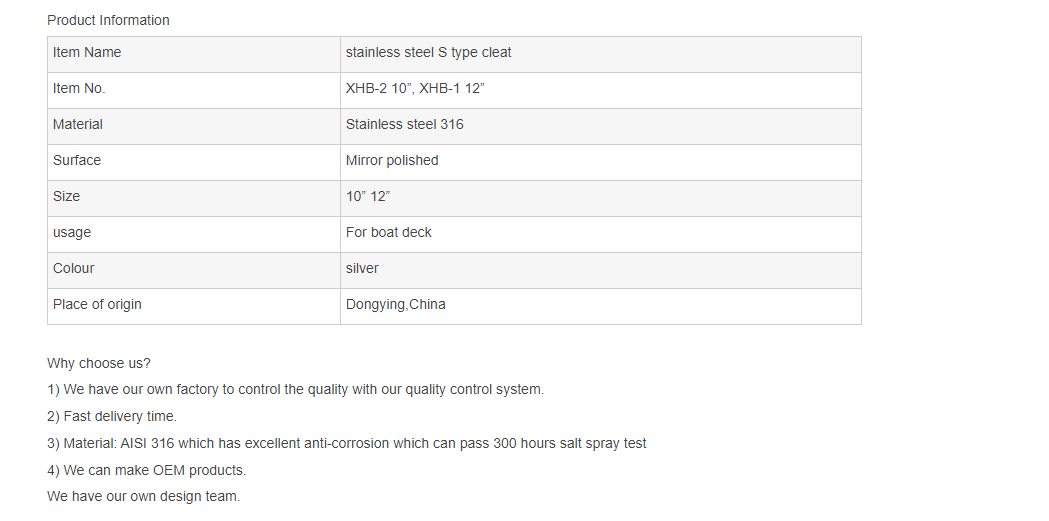
Task: Select the "Dongying,China" cell
Action: click(x=396, y=304)
